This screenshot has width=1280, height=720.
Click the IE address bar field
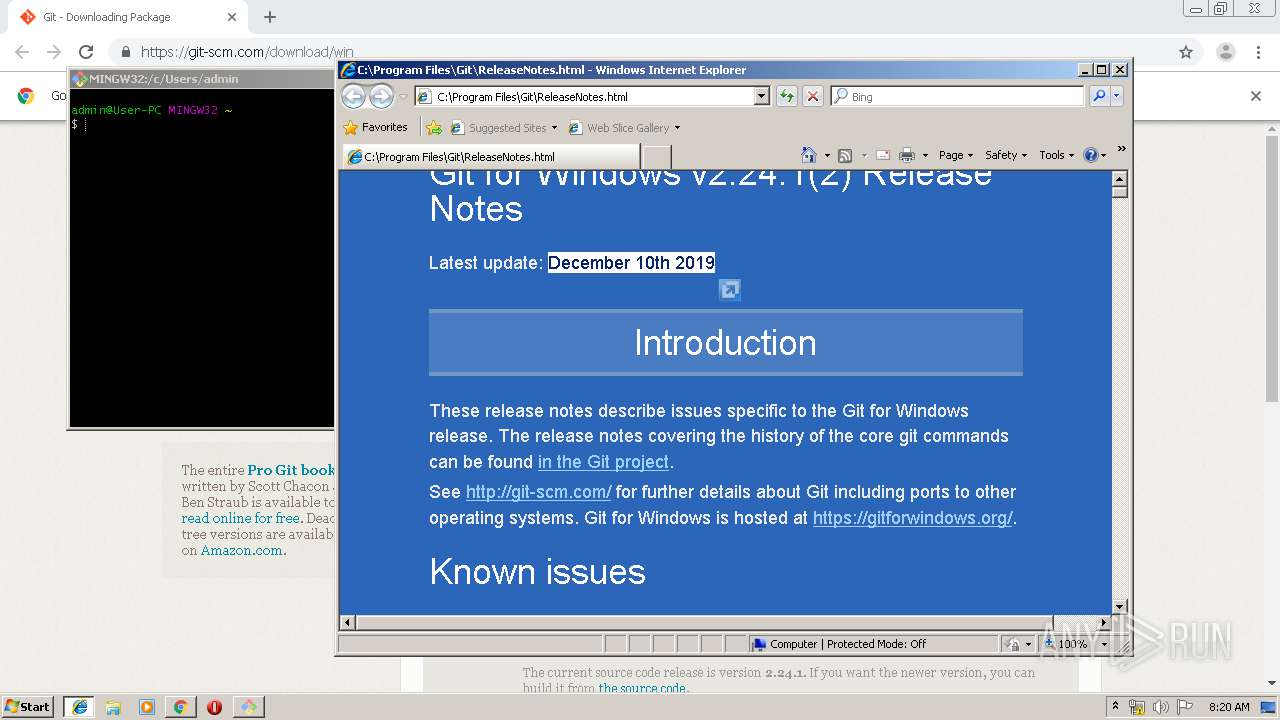coord(584,97)
